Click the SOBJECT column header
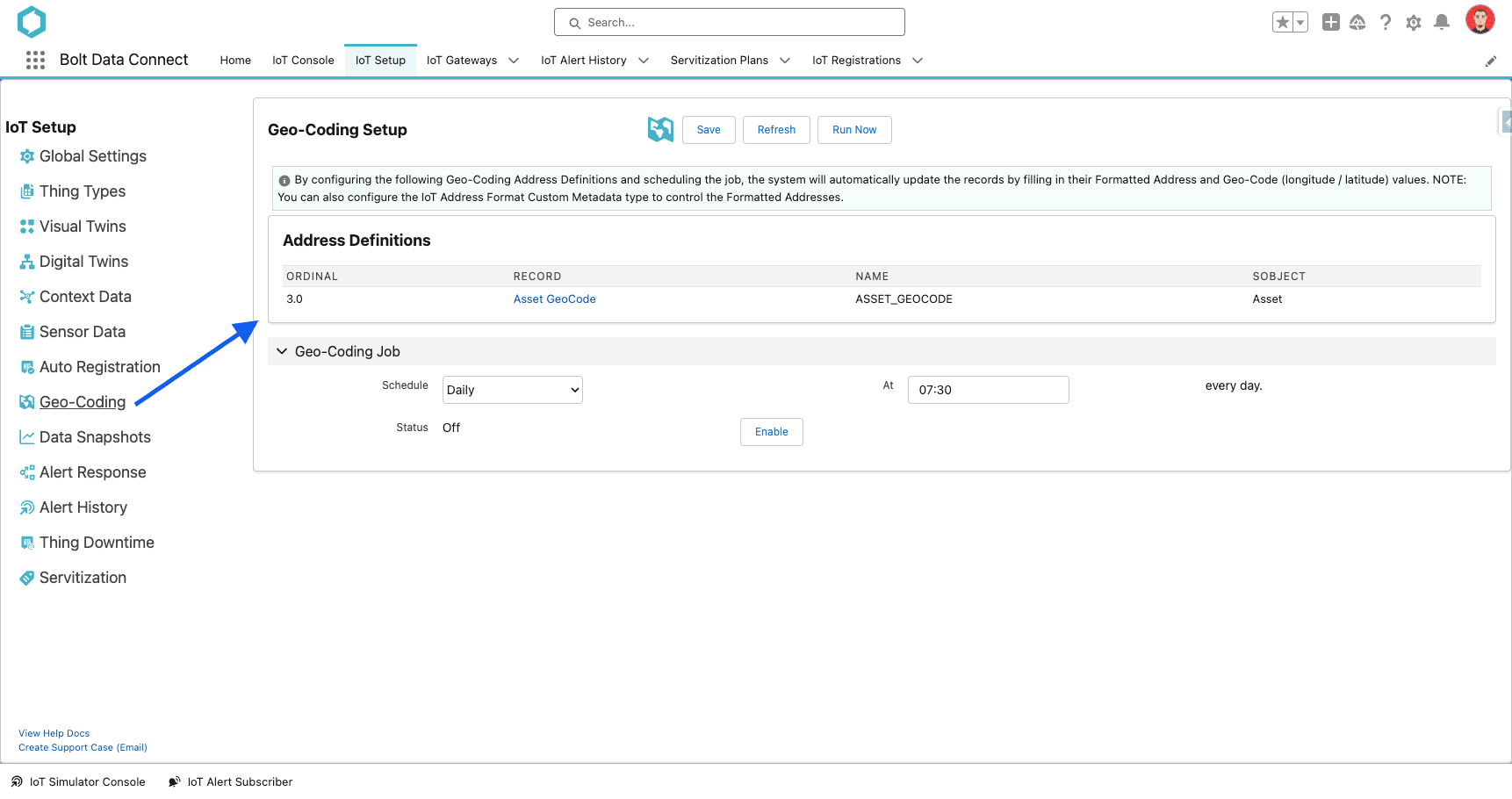The height and width of the screenshot is (799, 1512). pyautogui.click(x=1279, y=277)
